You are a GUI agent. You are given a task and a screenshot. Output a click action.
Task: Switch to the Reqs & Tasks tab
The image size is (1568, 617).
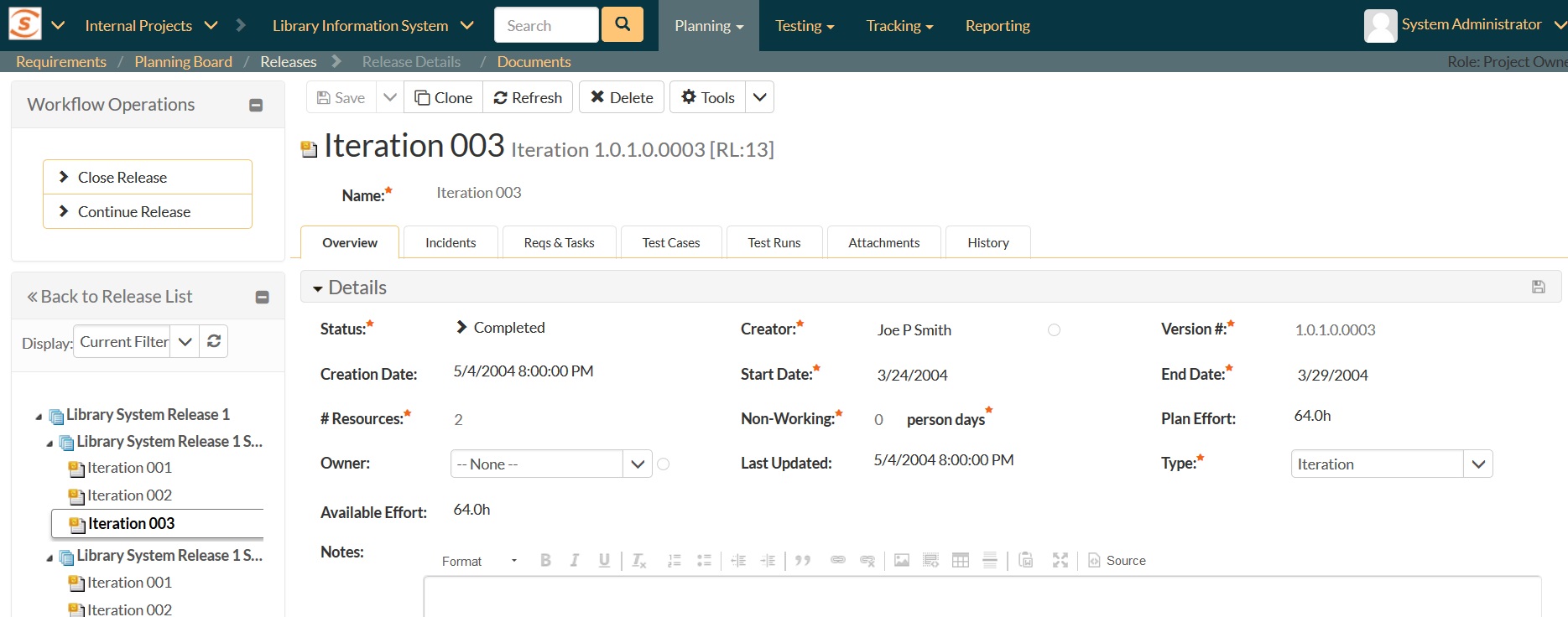coord(559,242)
